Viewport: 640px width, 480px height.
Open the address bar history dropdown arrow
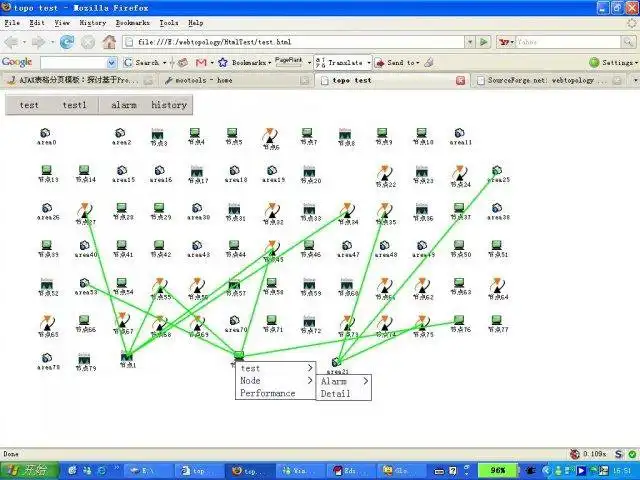point(470,42)
